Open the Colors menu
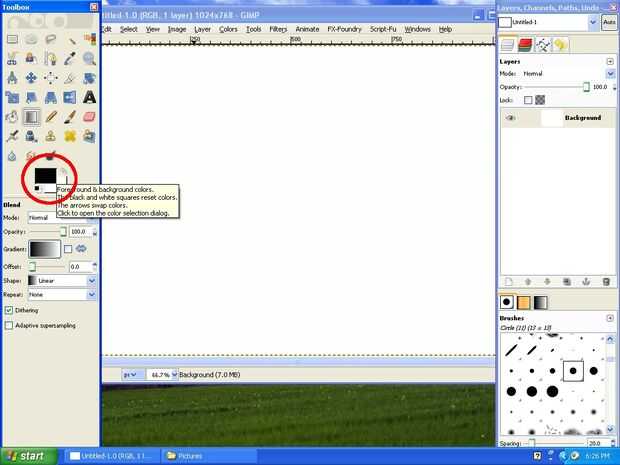620x465 pixels. [228, 29]
